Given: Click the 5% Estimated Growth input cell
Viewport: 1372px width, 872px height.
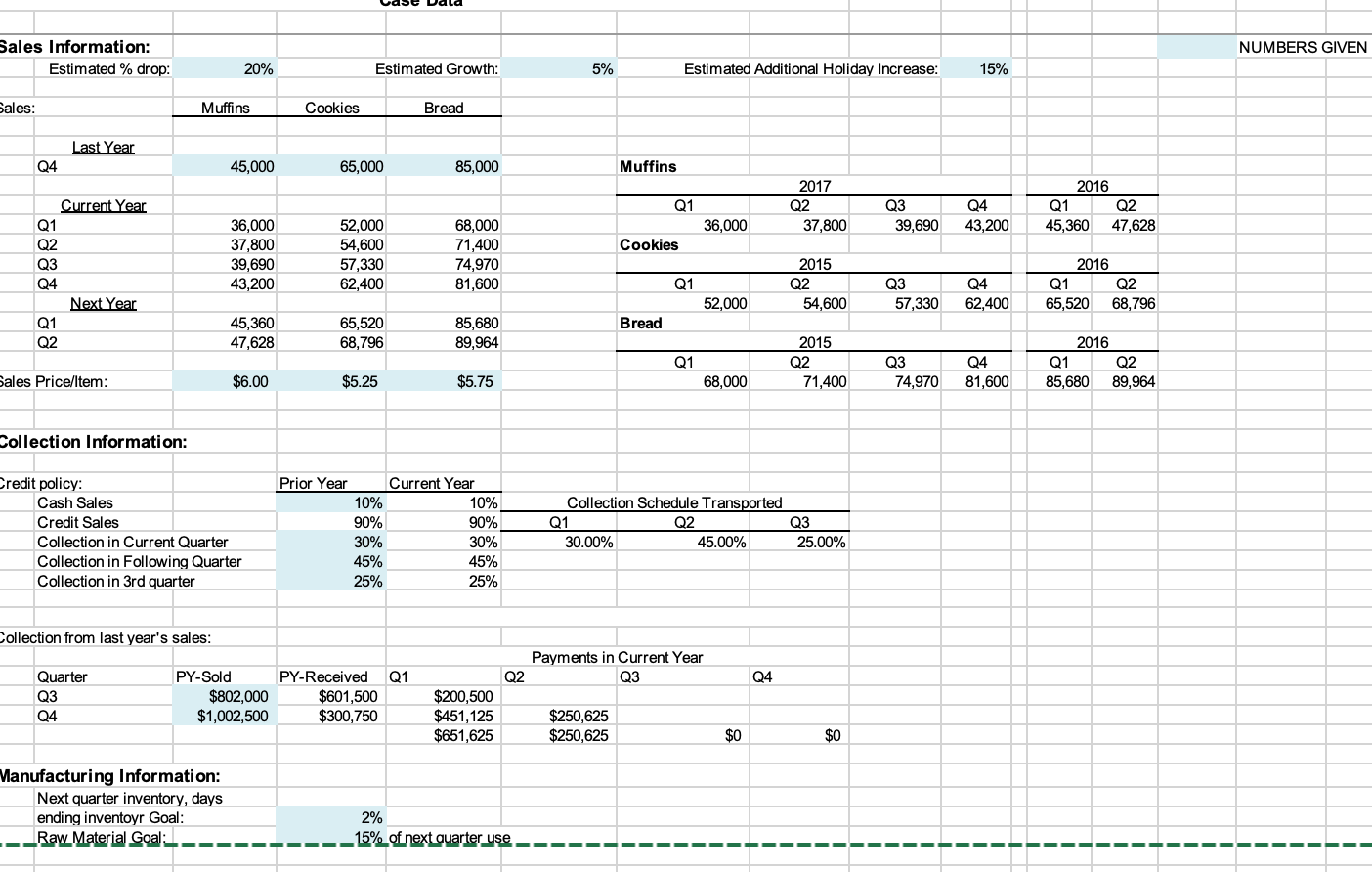Looking at the screenshot, I should point(581,68).
